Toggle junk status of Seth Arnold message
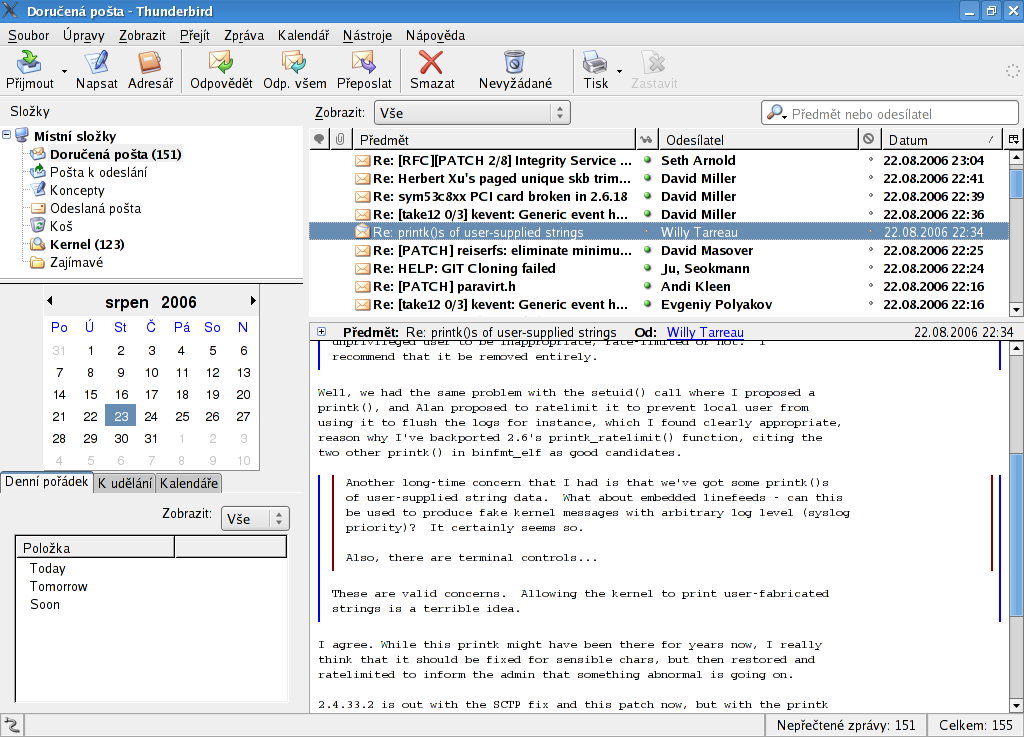The image size is (1024, 737). click(871, 160)
